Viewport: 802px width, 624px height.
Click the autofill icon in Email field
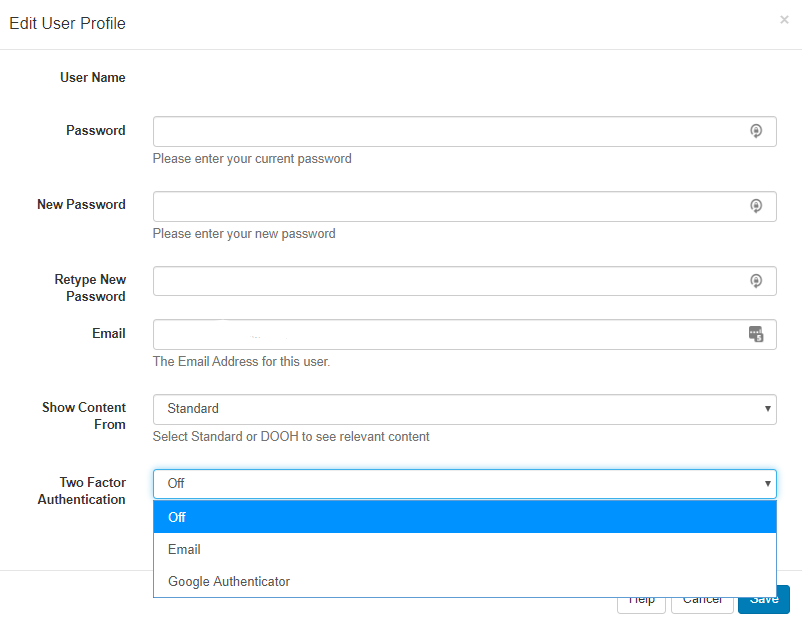pyautogui.click(x=756, y=334)
